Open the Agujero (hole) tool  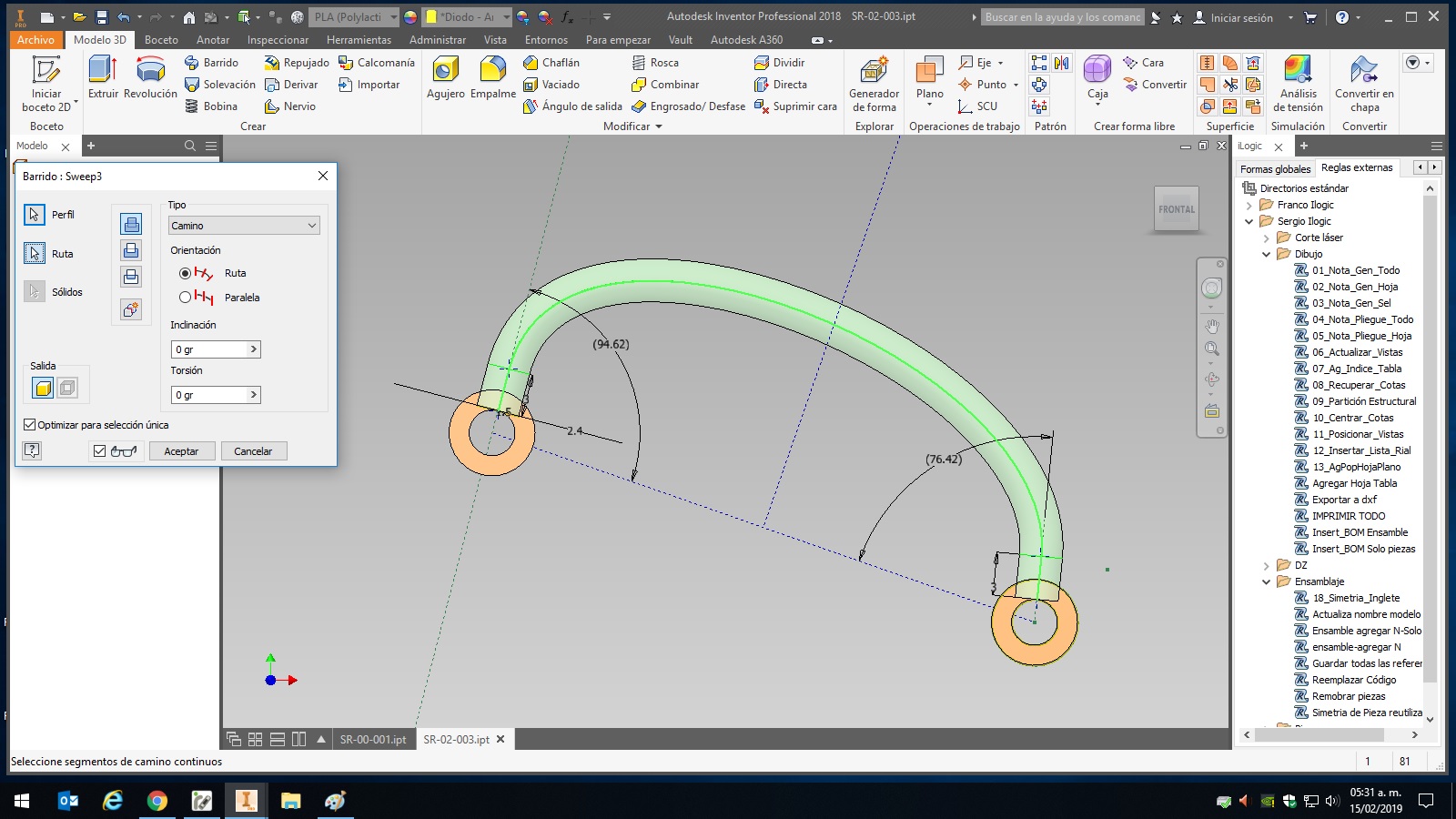click(445, 77)
